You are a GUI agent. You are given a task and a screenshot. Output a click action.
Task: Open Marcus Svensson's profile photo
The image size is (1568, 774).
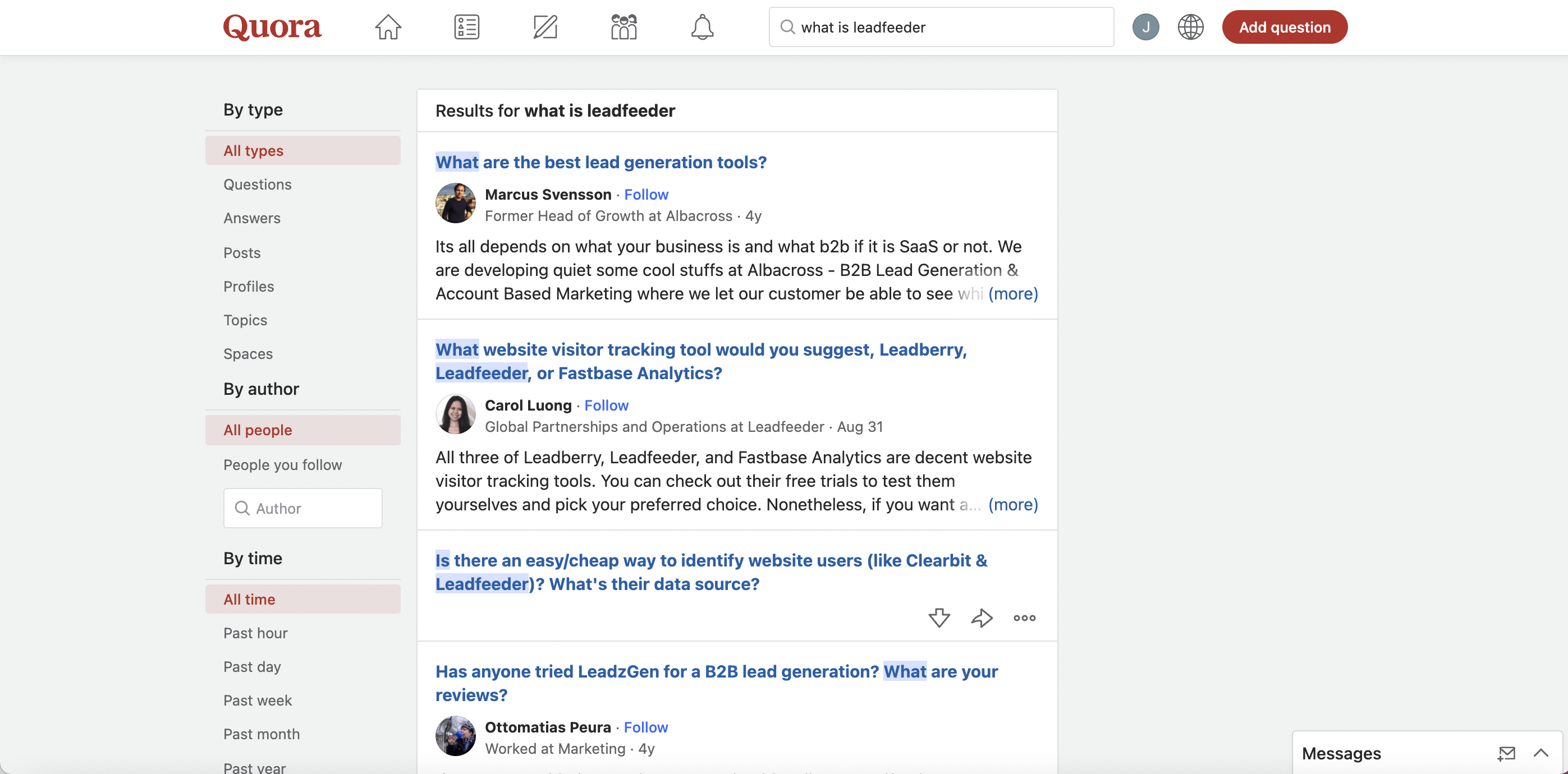tap(455, 203)
